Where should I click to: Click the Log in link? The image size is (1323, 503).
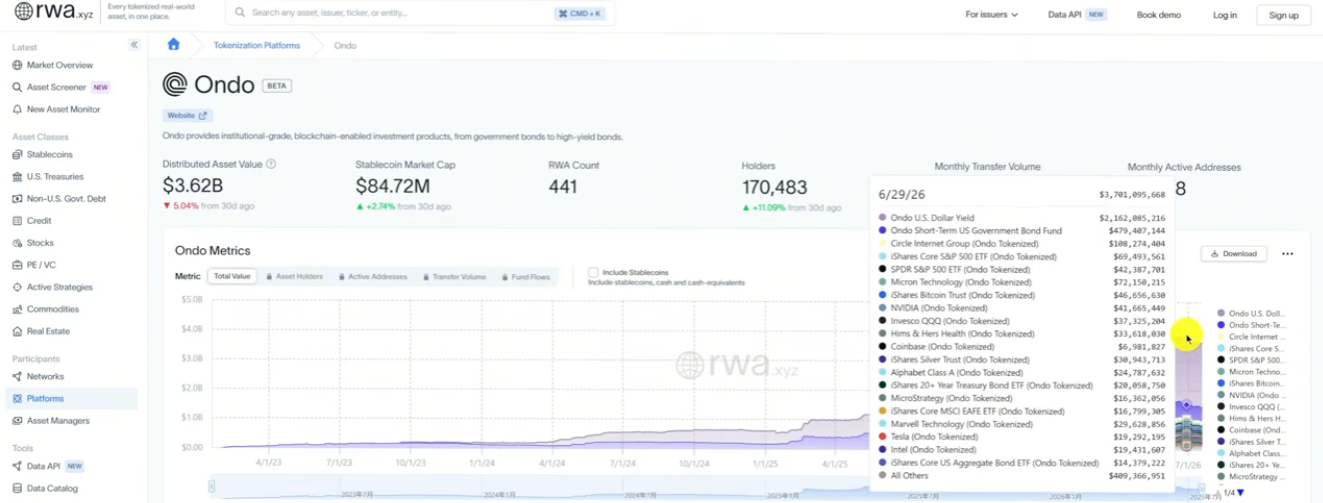[1224, 15]
